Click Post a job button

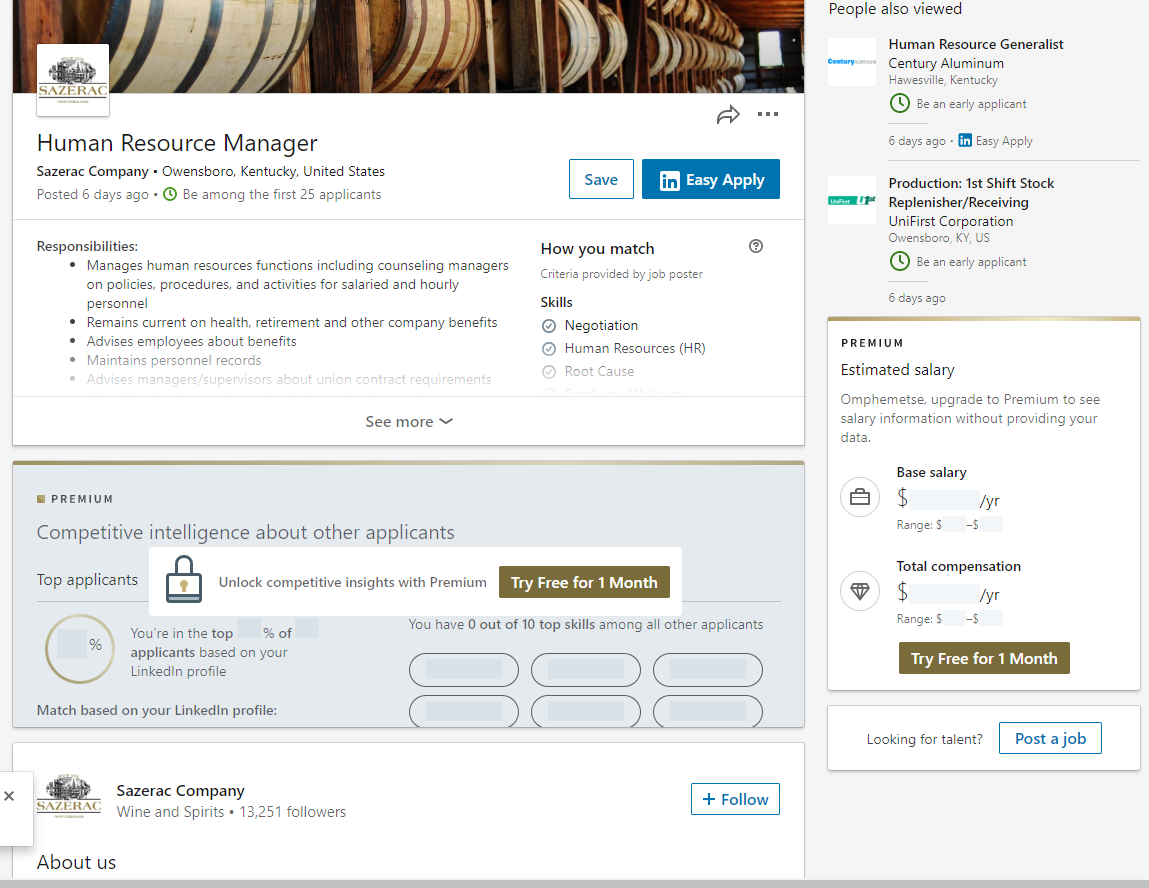[1050, 739]
